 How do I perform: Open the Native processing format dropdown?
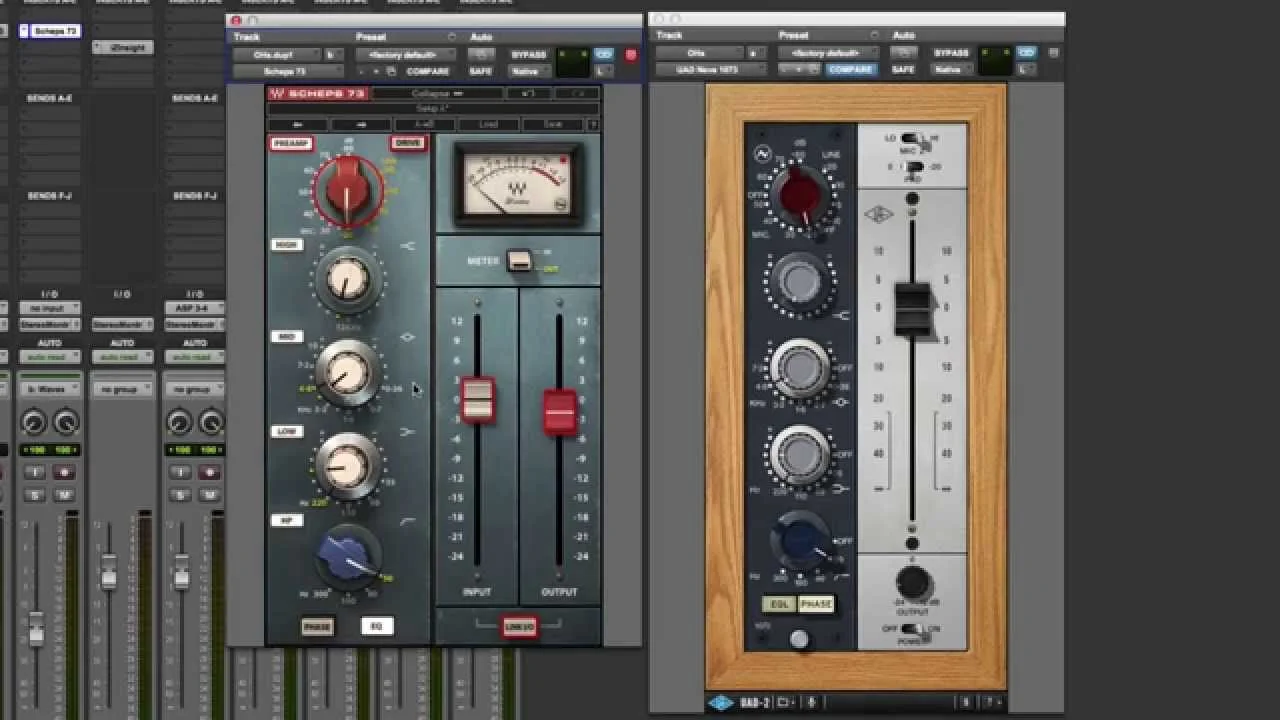(528, 71)
